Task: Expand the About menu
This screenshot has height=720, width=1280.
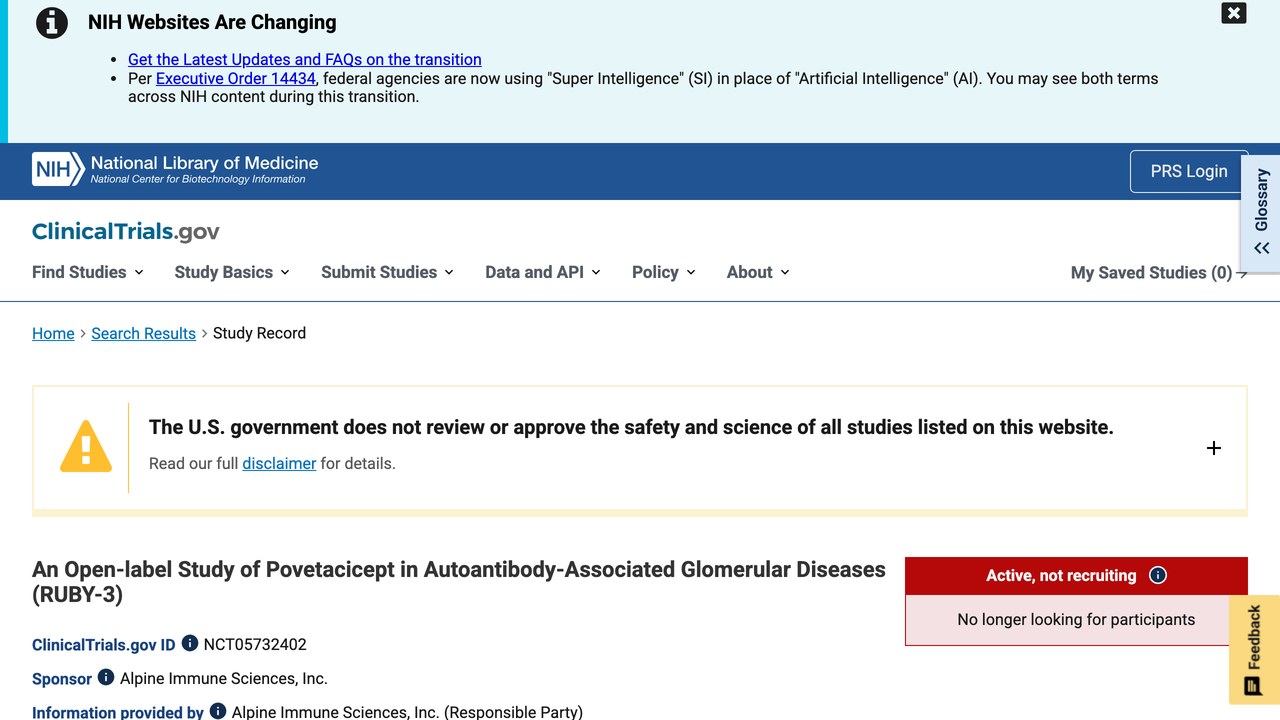Action: pyautogui.click(x=758, y=272)
